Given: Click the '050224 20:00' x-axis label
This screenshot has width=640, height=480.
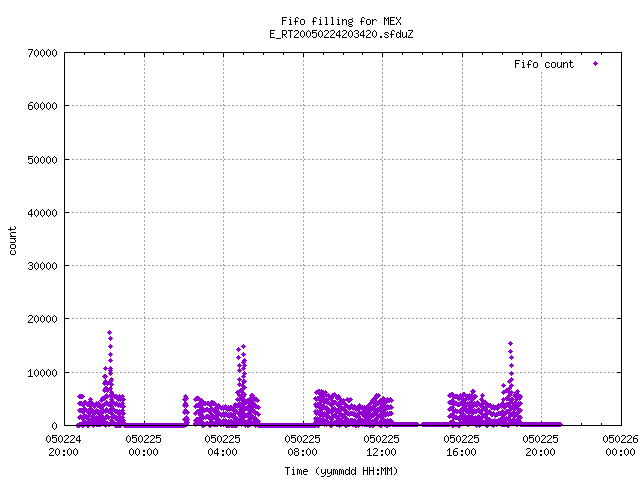Looking at the screenshot, I should click(x=63, y=446).
